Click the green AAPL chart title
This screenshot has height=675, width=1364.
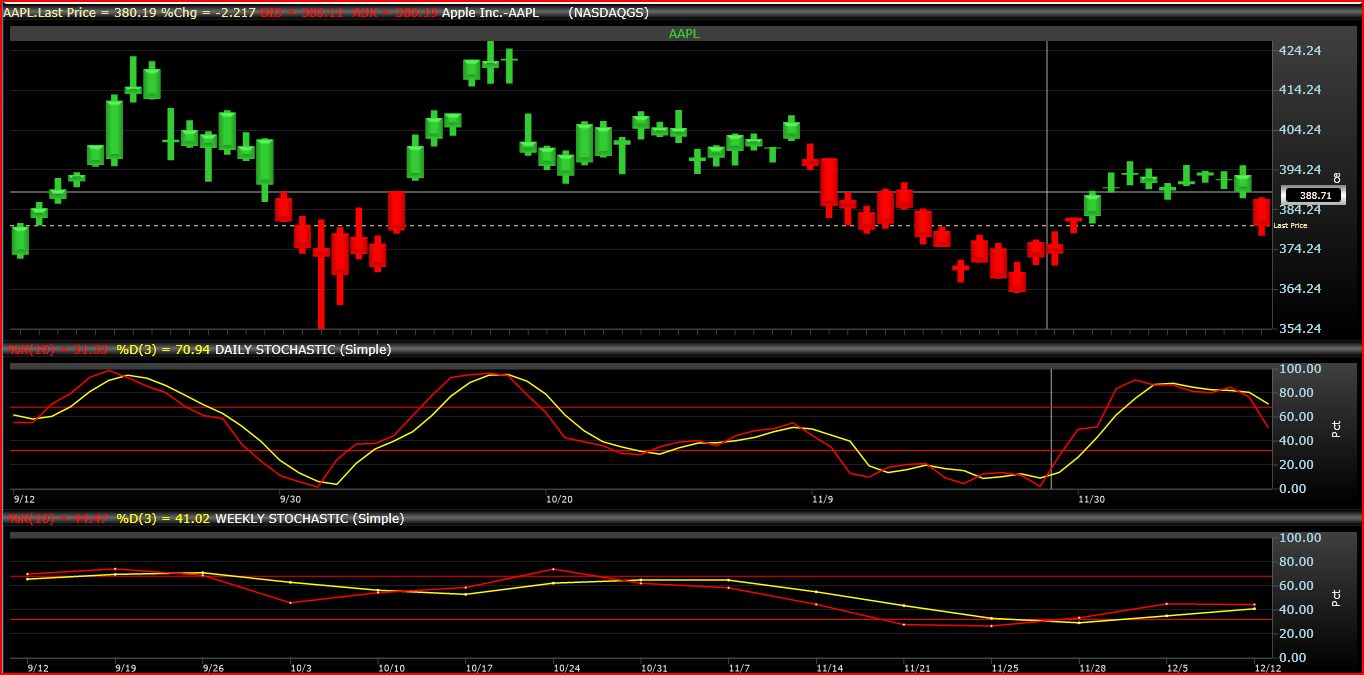685,33
